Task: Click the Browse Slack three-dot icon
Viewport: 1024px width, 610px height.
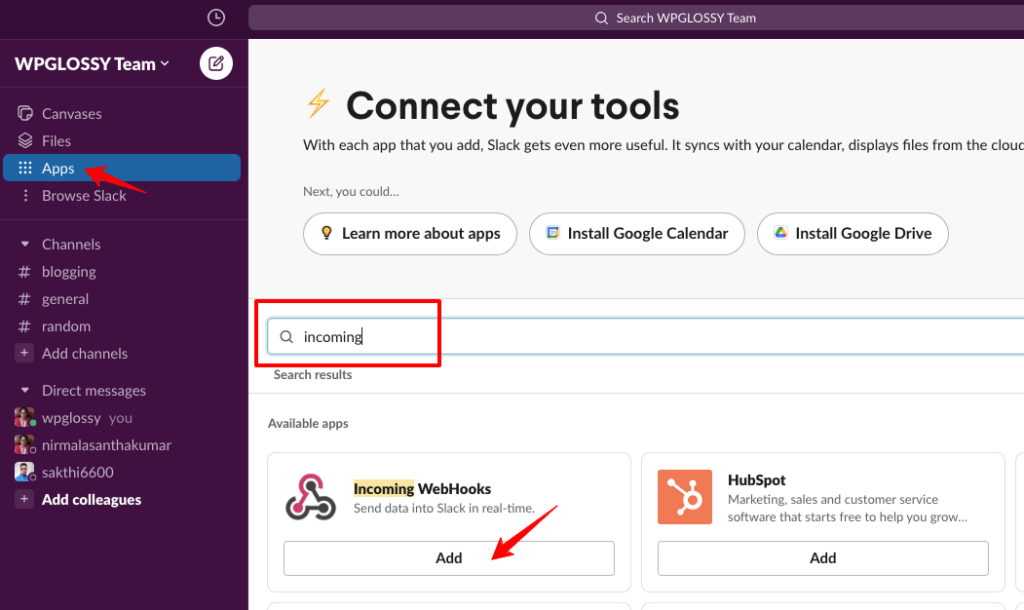Action: point(25,195)
